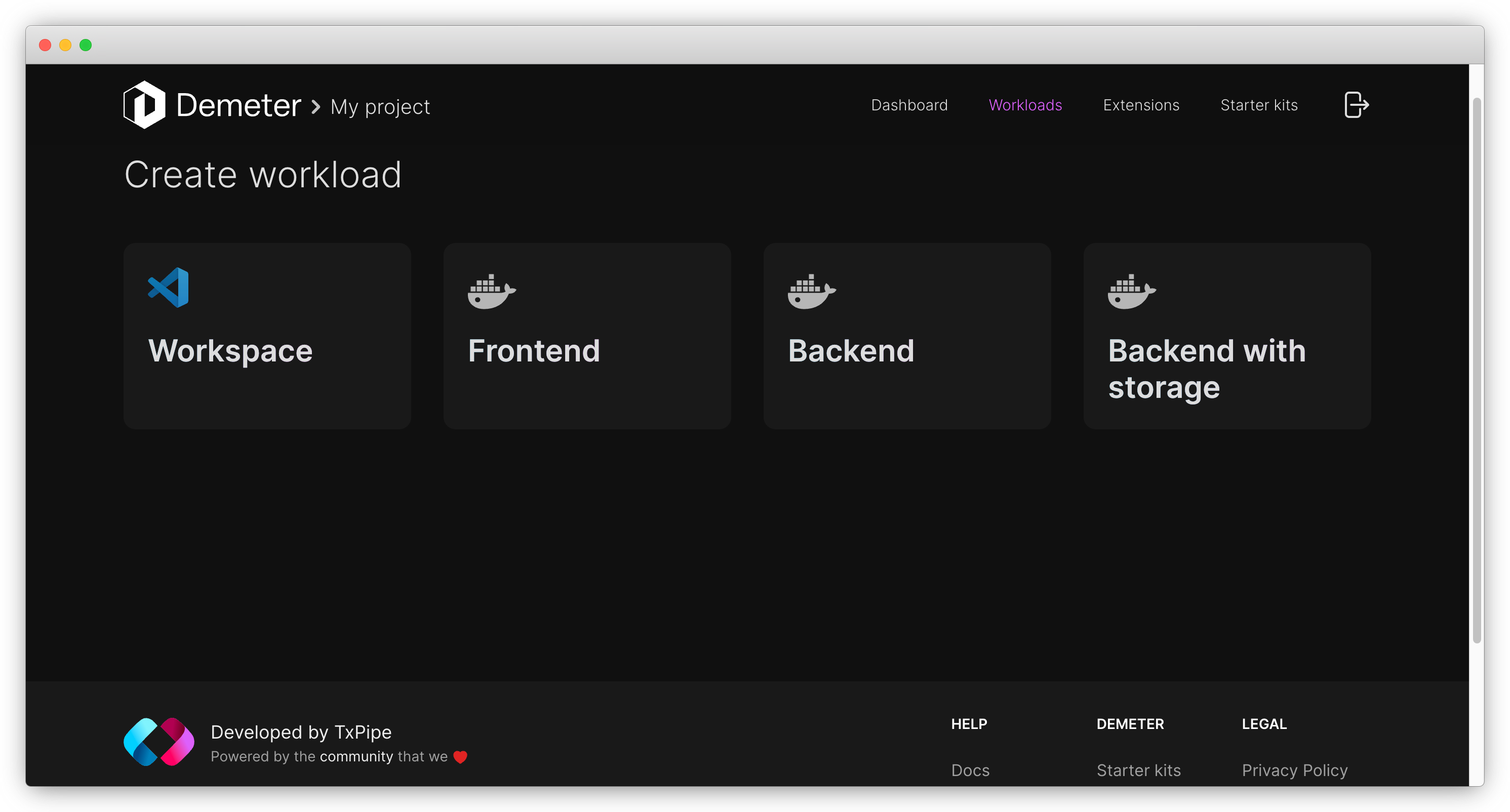Click the DEMETER footer heading
Image resolution: width=1510 pixels, height=812 pixels.
[x=1130, y=724]
